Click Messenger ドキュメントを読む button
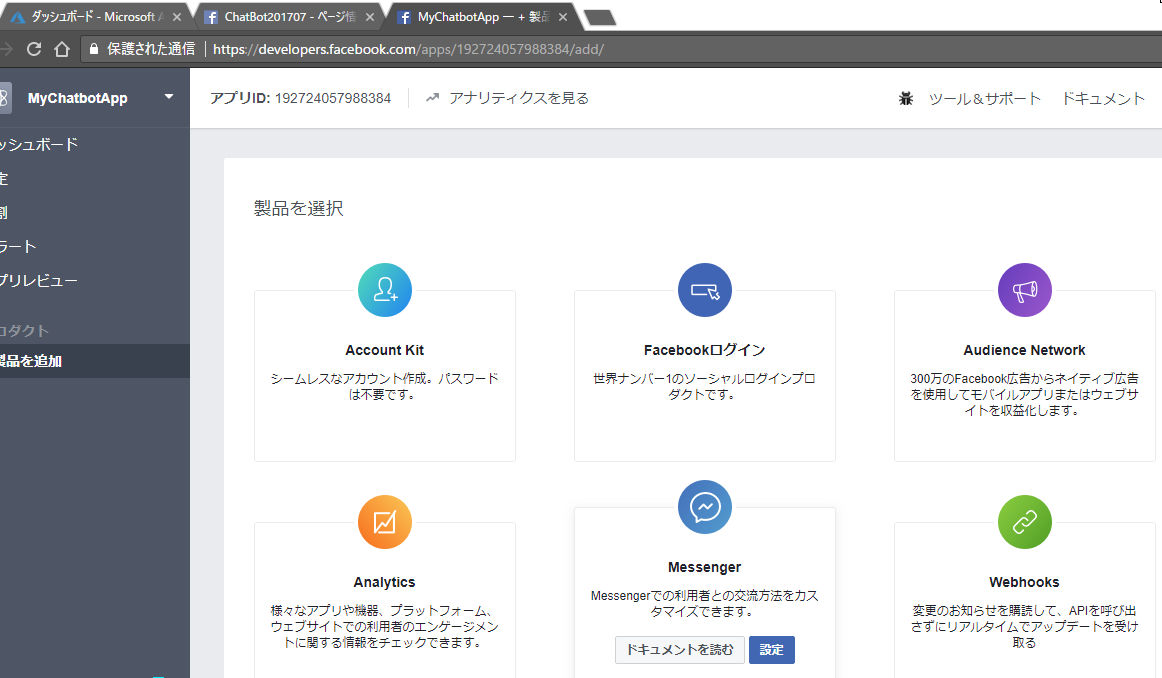The height and width of the screenshot is (678, 1162). pyautogui.click(x=680, y=650)
